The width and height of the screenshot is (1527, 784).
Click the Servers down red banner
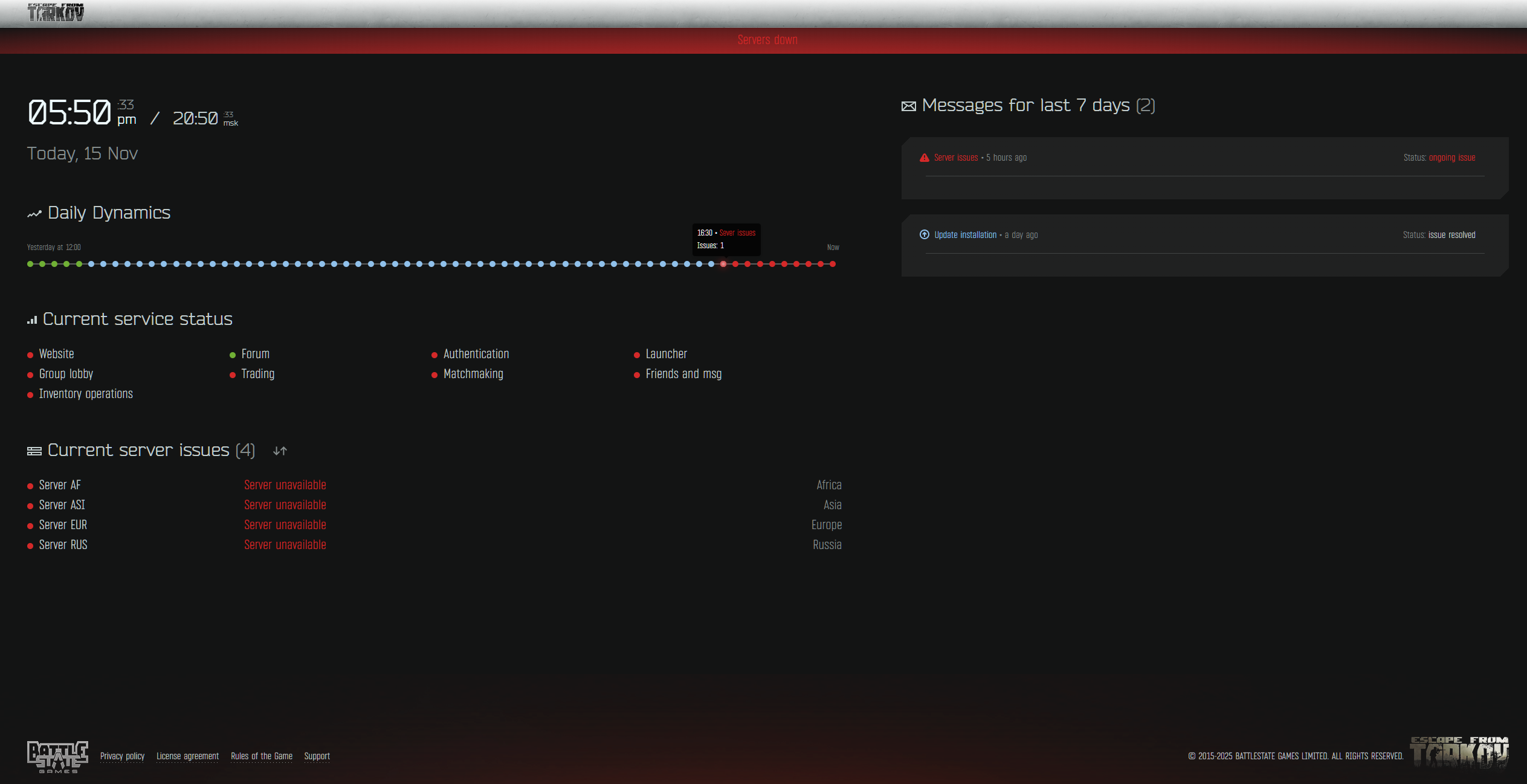[767, 40]
